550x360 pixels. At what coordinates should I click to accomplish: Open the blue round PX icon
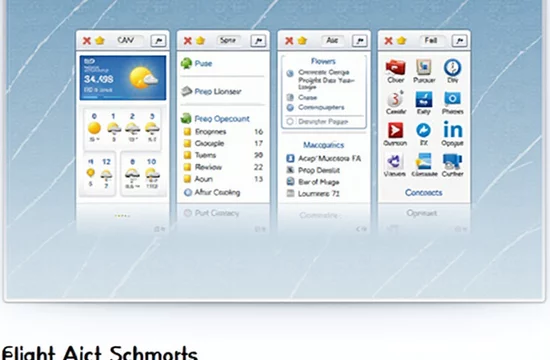(423, 130)
